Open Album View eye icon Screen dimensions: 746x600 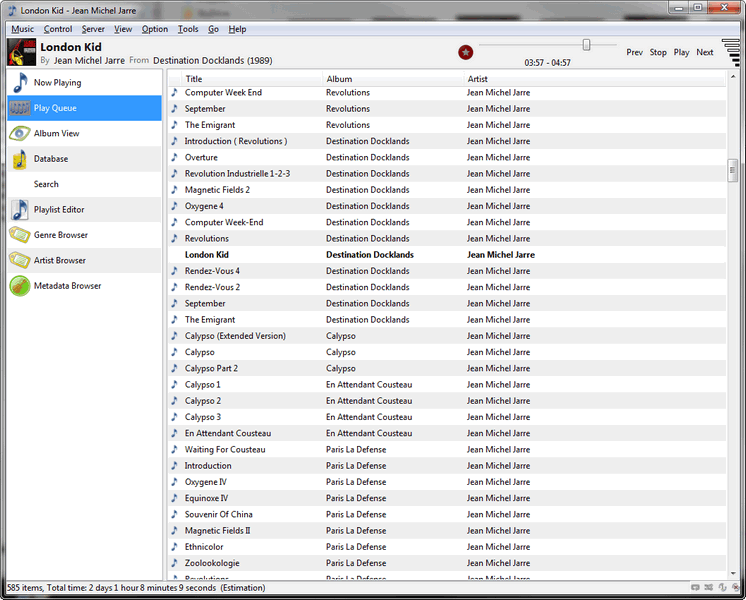tap(20, 133)
